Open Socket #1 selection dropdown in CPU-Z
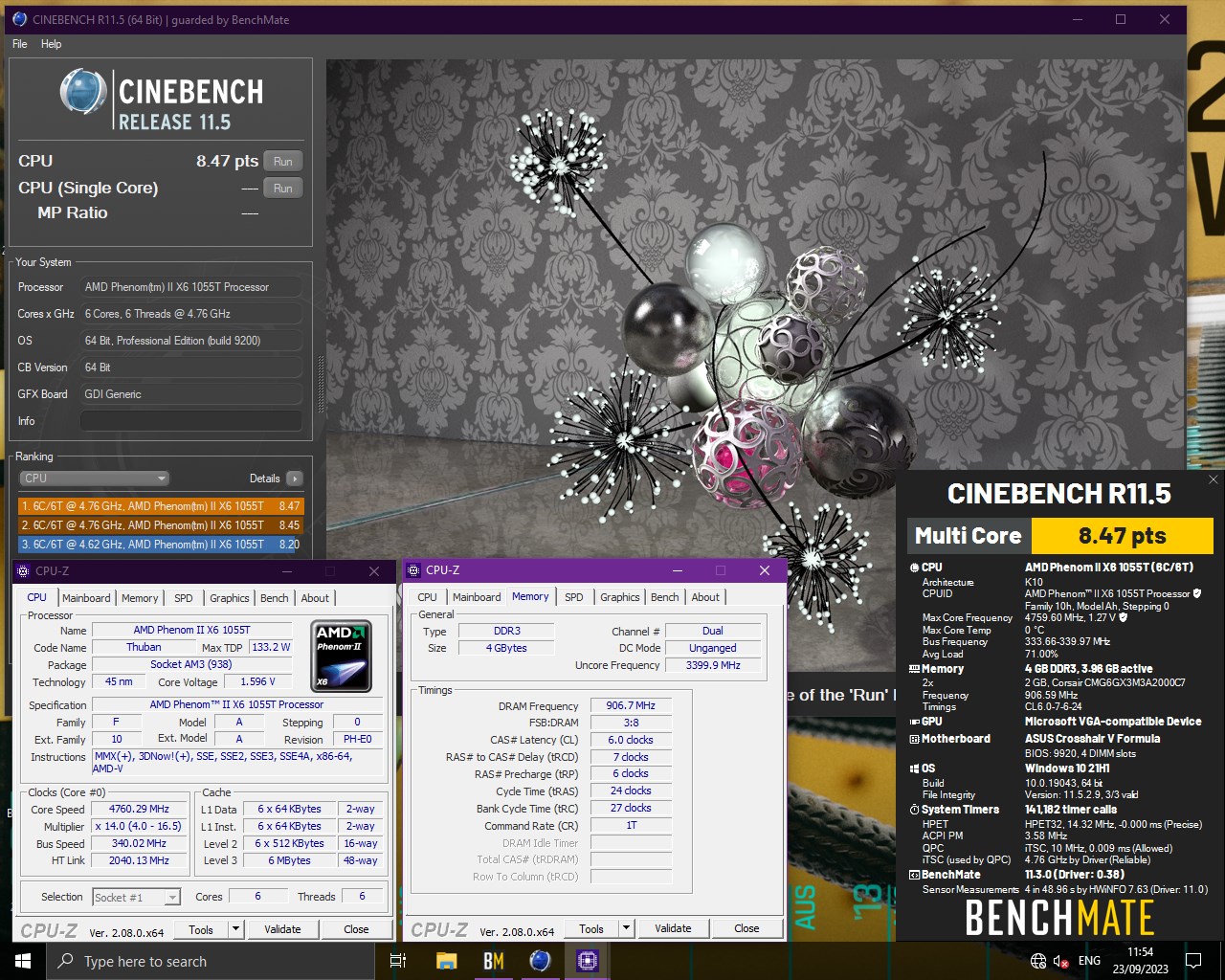The image size is (1225, 980). [137, 898]
